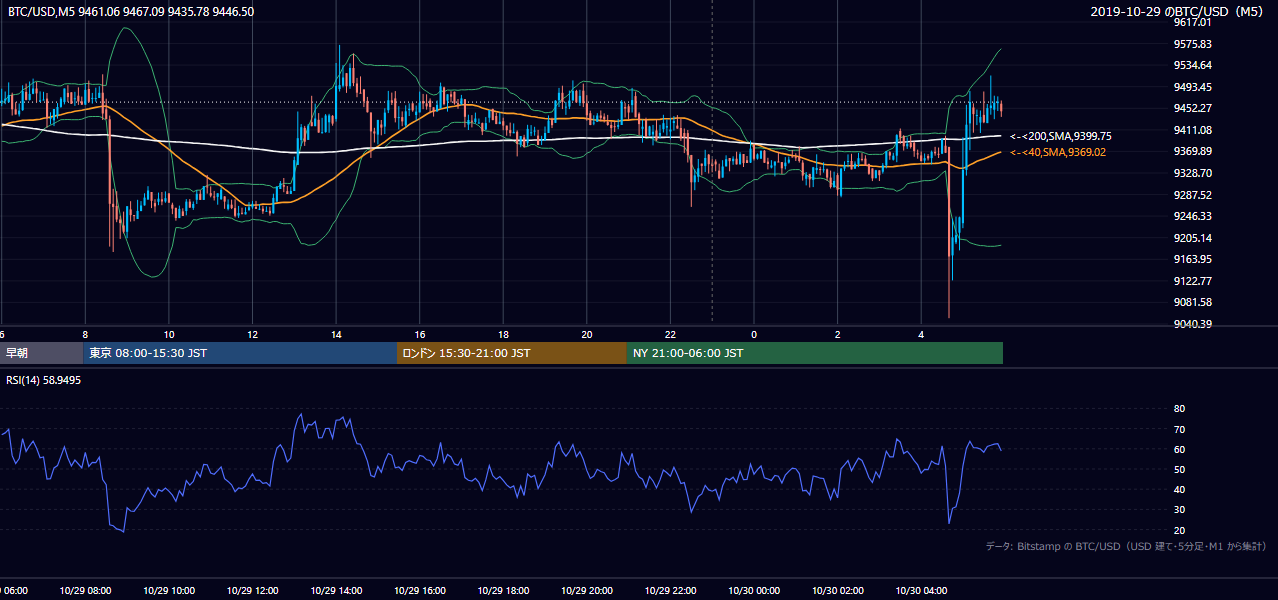Select the 早朝 session bar
Screen dimensions: 1278x600
[x=41, y=353]
